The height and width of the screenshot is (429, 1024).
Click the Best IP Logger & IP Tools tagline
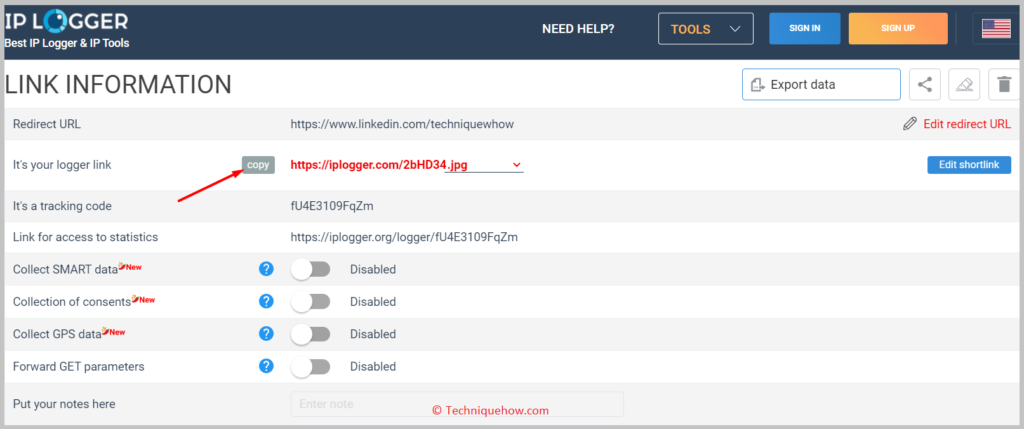(67, 43)
